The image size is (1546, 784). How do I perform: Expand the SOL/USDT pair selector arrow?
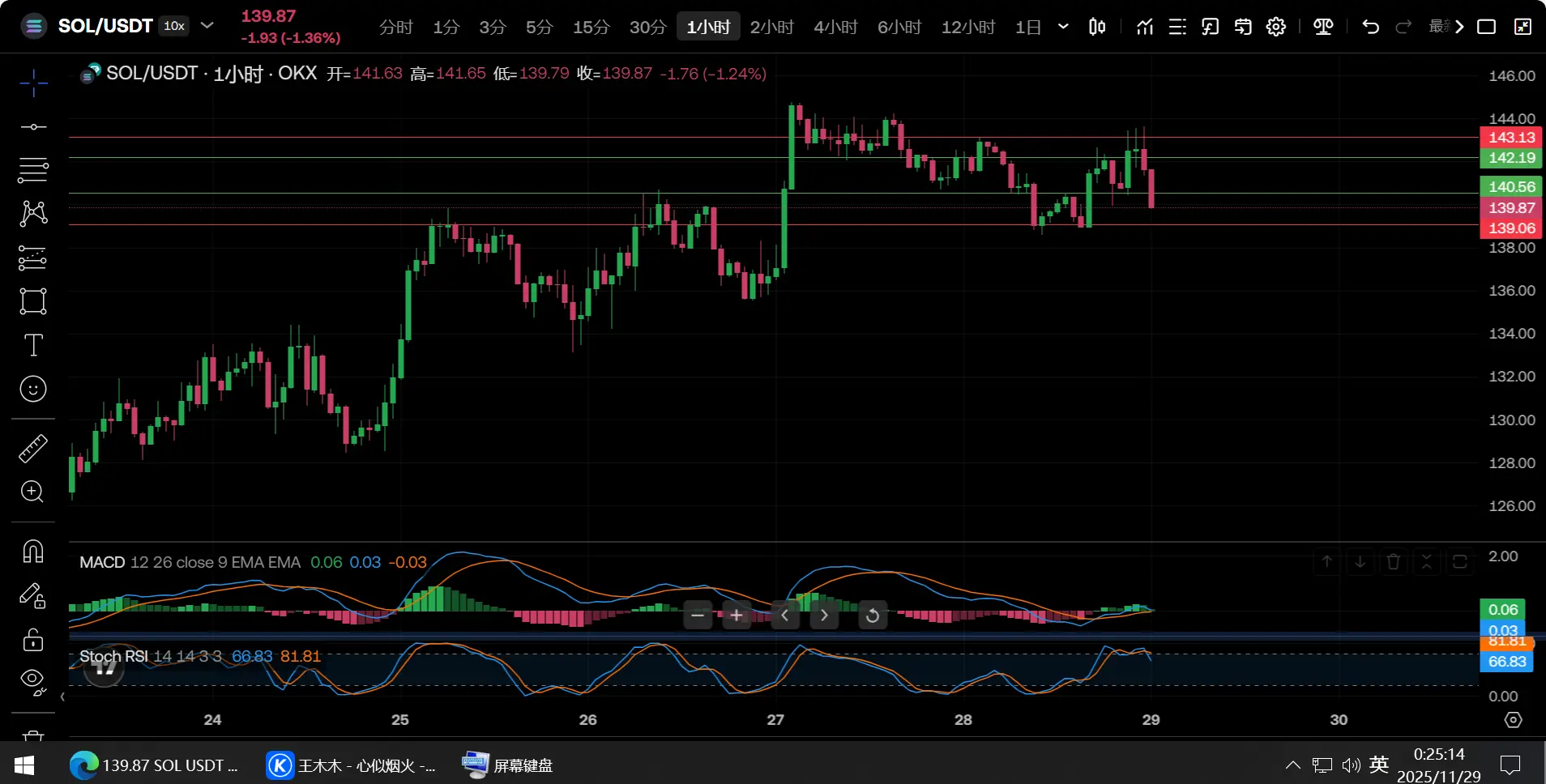207,25
